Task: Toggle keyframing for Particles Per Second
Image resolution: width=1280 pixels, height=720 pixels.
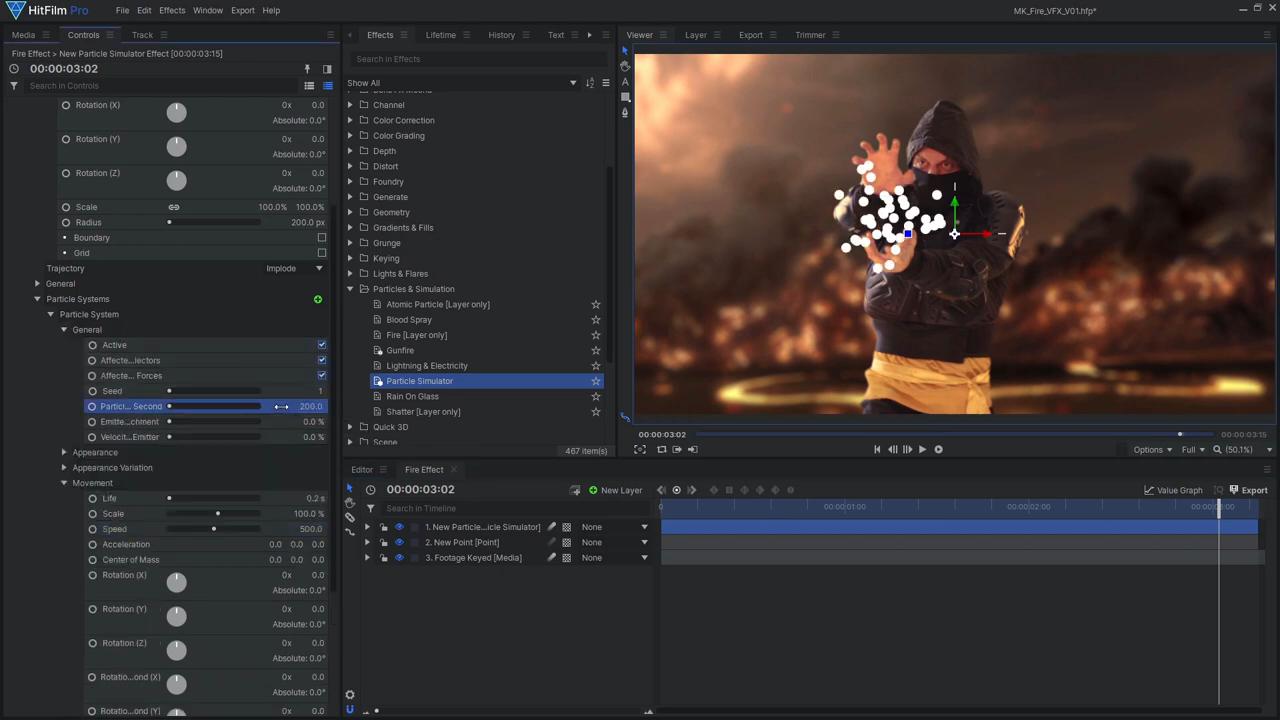Action: (x=92, y=407)
